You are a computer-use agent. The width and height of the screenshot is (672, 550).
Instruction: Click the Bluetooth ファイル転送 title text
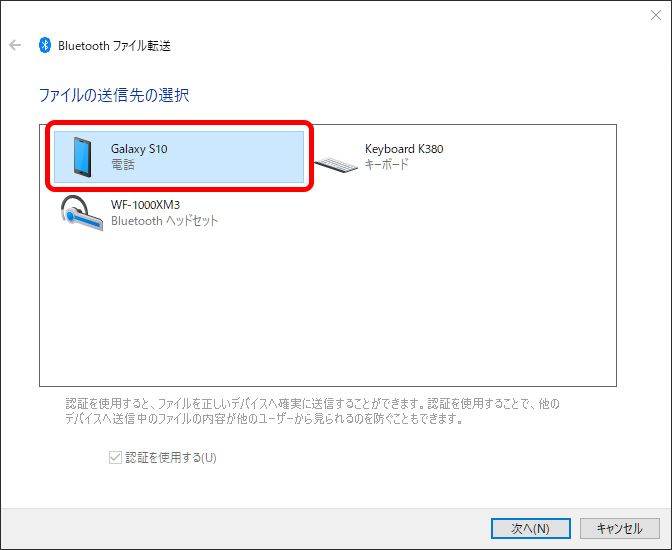[114, 46]
